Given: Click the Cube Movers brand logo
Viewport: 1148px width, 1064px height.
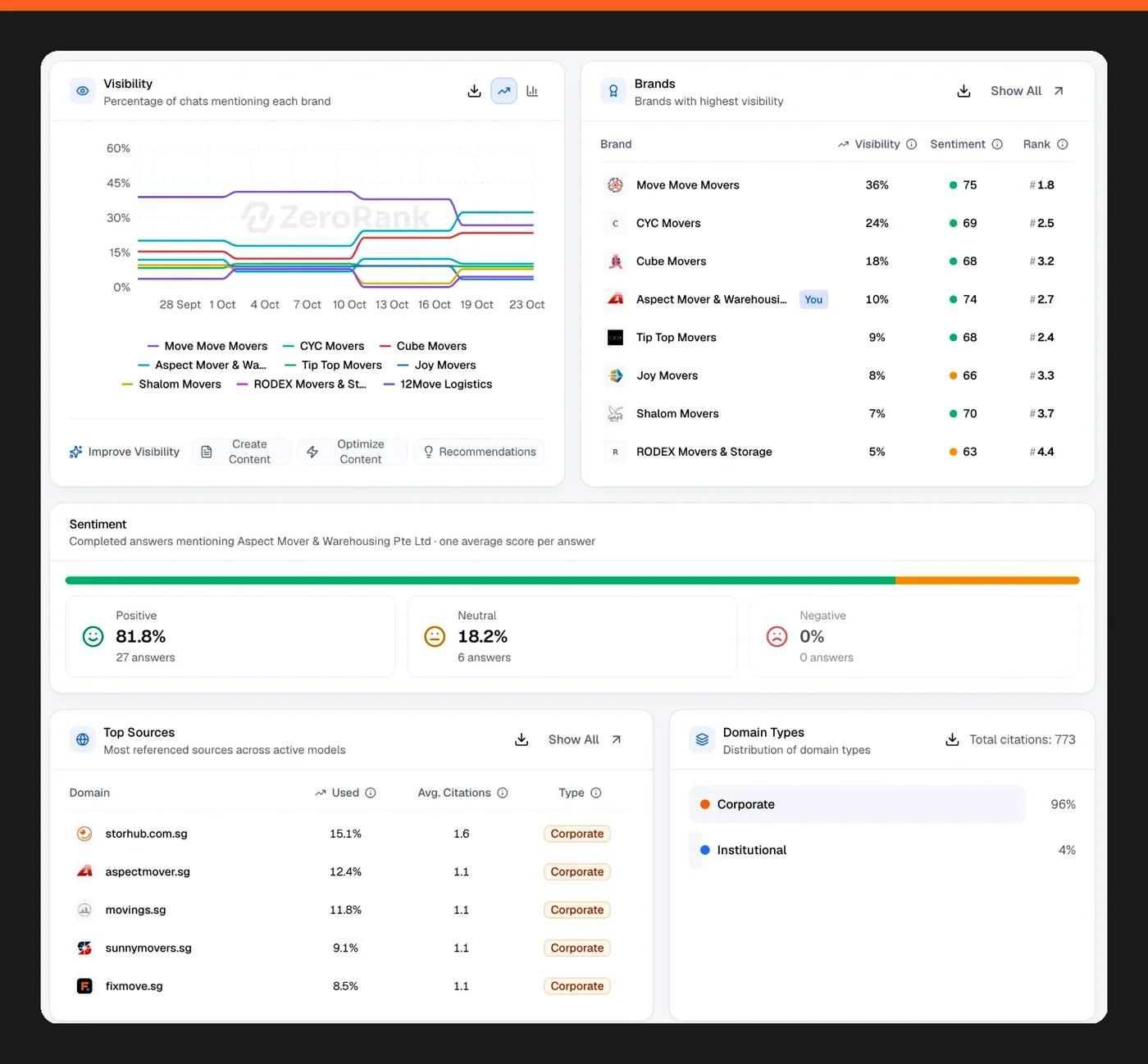Looking at the screenshot, I should click(615, 261).
